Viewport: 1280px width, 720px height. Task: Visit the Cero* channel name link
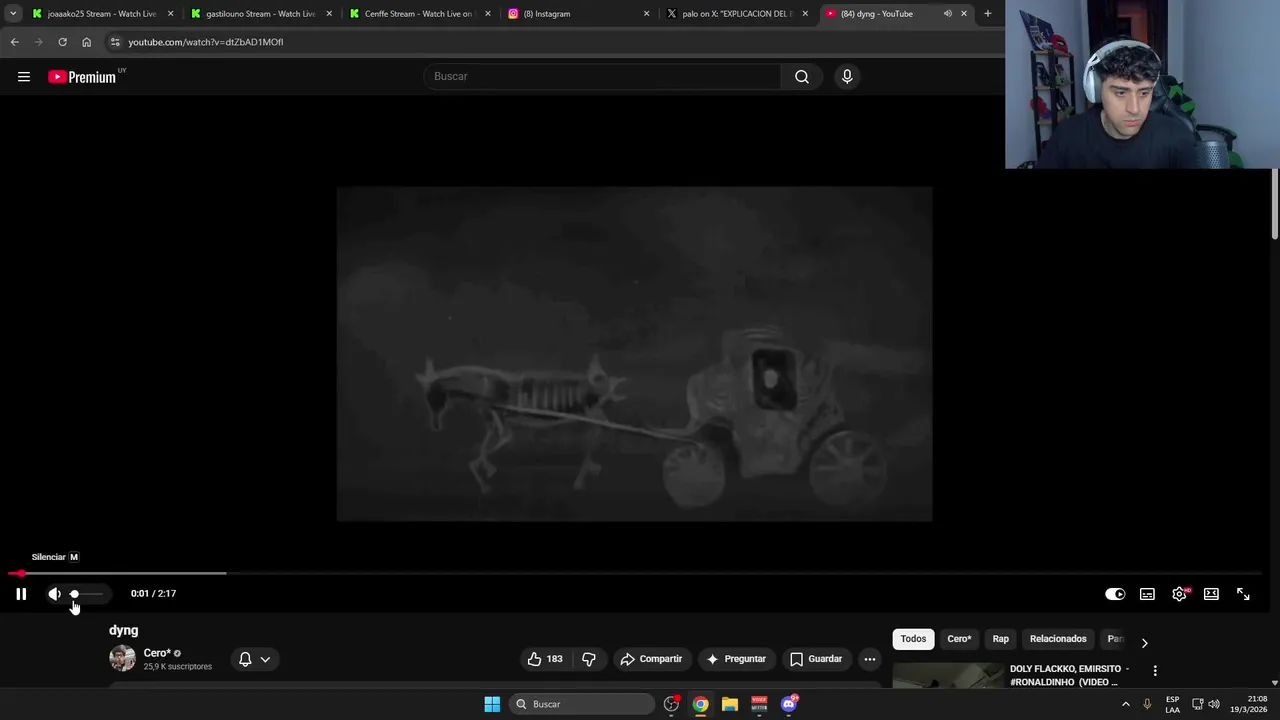[157, 653]
